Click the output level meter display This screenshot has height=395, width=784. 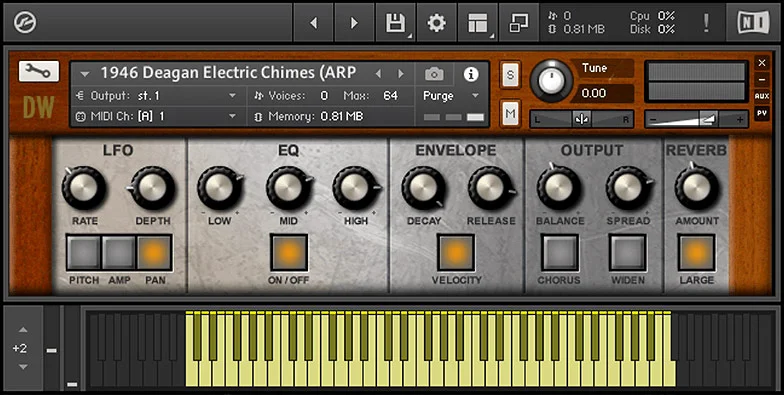pos(696,81)
